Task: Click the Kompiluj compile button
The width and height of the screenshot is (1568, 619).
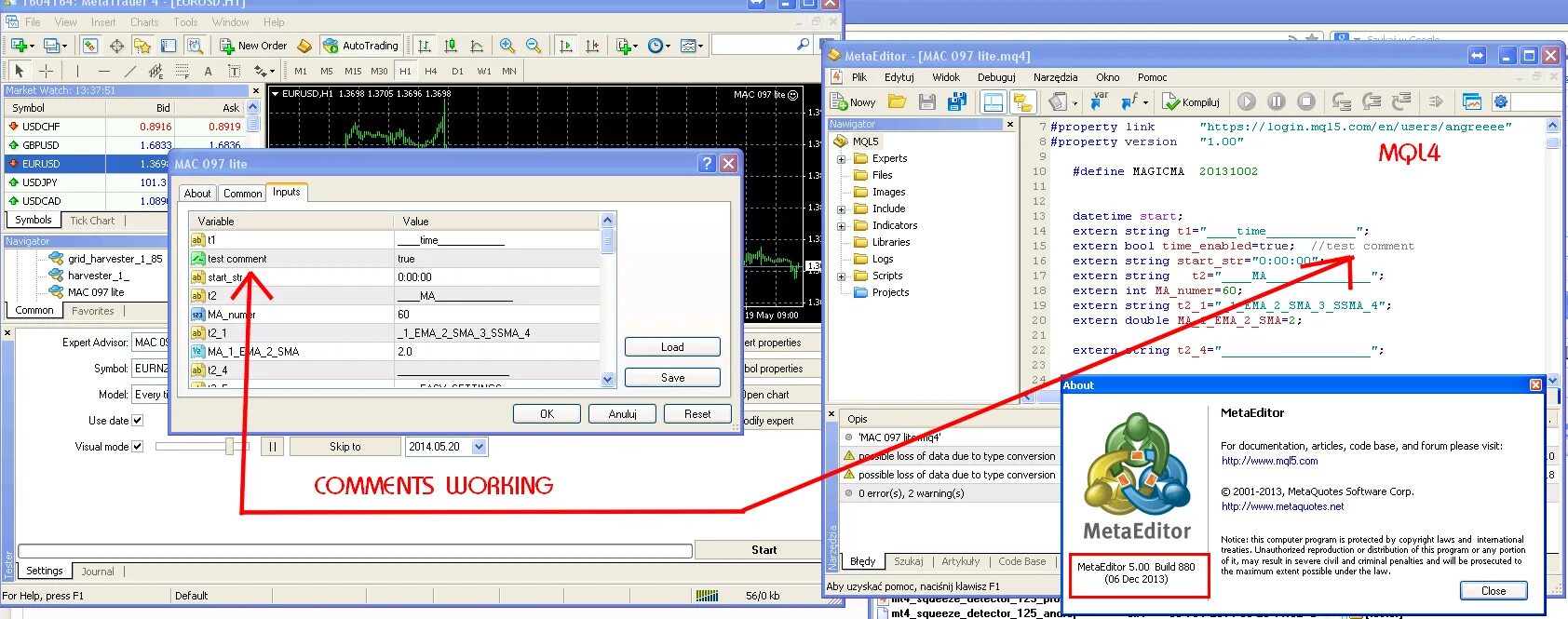Action: pyautogui.click(x=1190, y=102)
